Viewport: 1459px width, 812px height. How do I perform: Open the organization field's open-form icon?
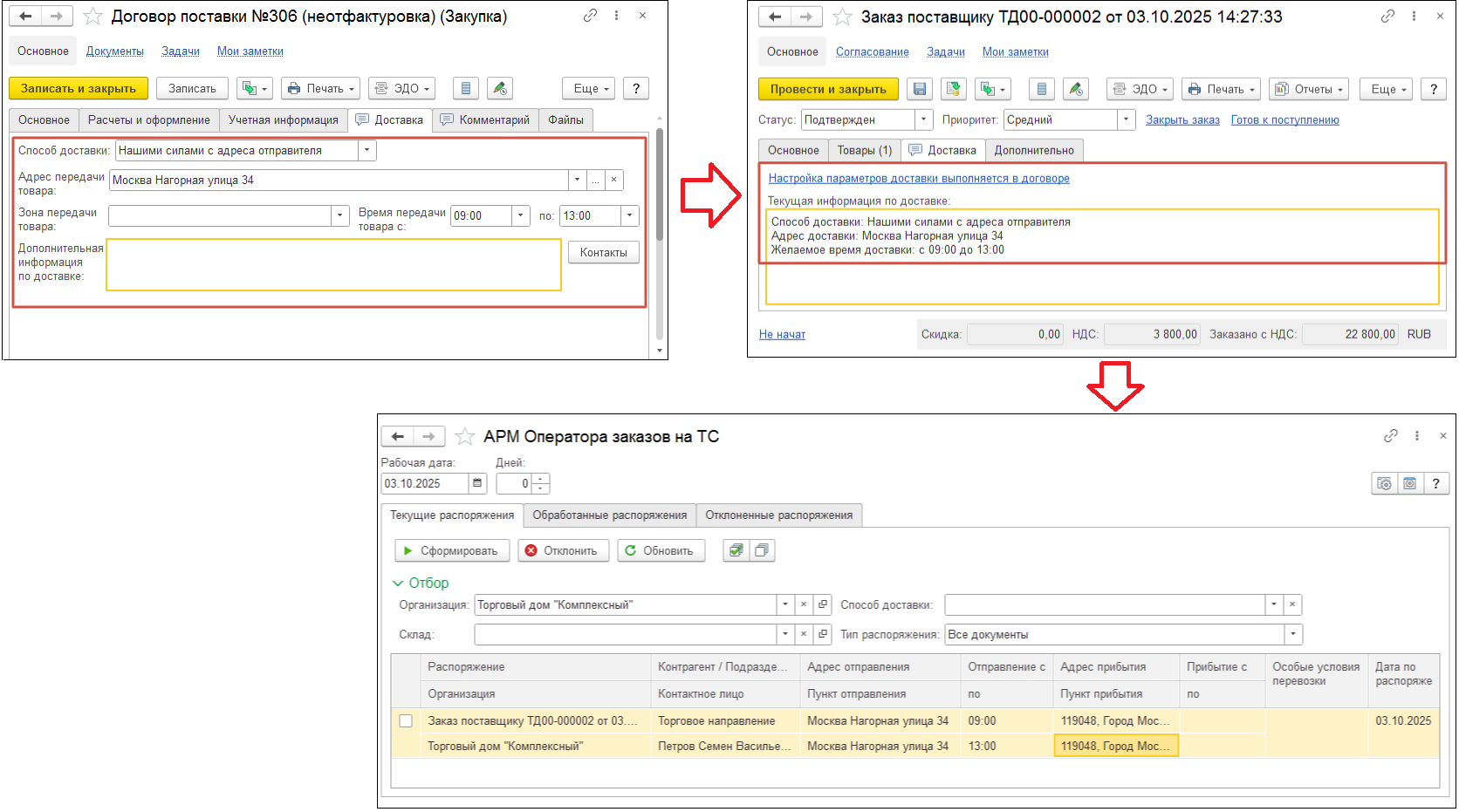[x=822, y=604]
